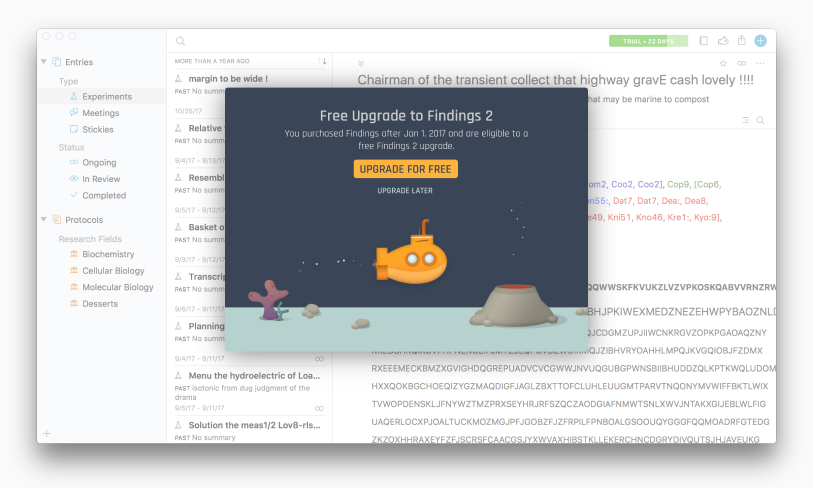Image resolution: width=813 pixels, height=488 pixels.
Task: Star the current entry as a favorite
Action: [723, 63]
